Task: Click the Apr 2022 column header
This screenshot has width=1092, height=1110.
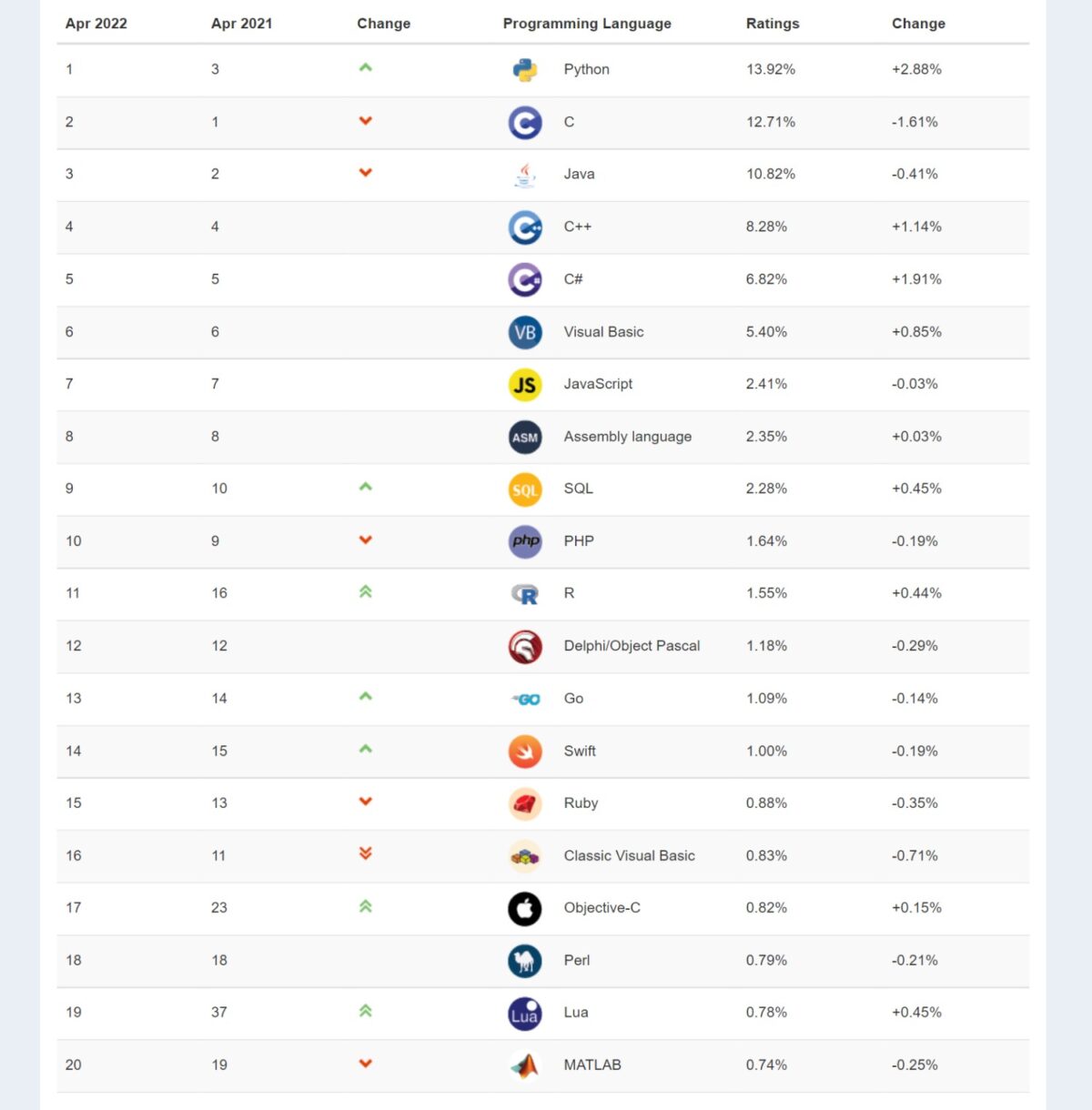Action: (x=96, y=24)
